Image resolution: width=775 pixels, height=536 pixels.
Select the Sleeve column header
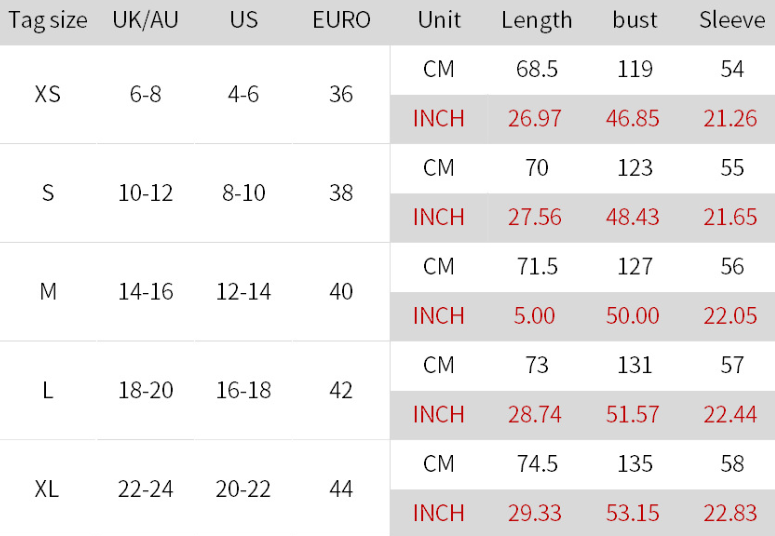[x=732, y=20]
